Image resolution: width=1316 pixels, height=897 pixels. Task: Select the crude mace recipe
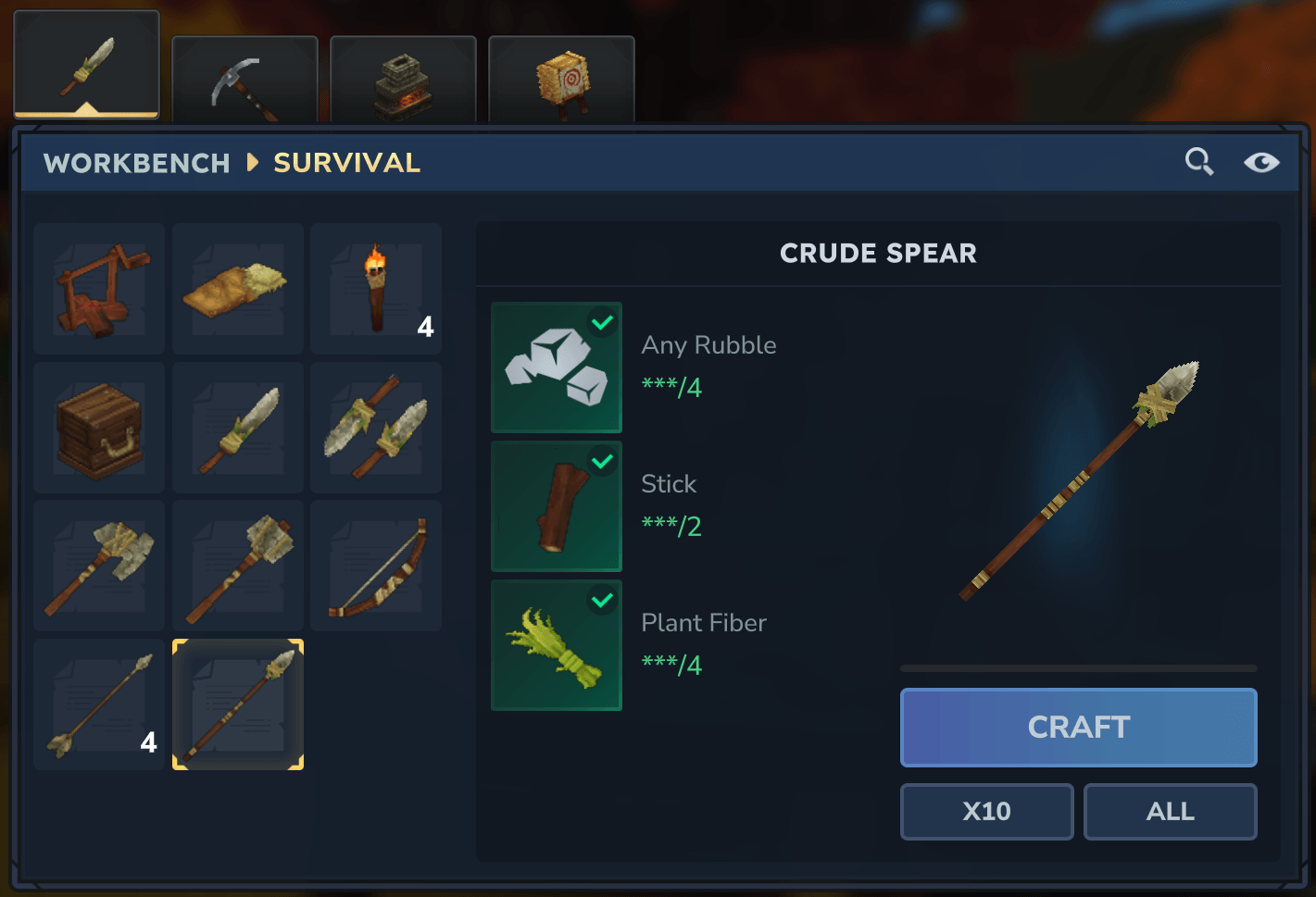(238, 566)
